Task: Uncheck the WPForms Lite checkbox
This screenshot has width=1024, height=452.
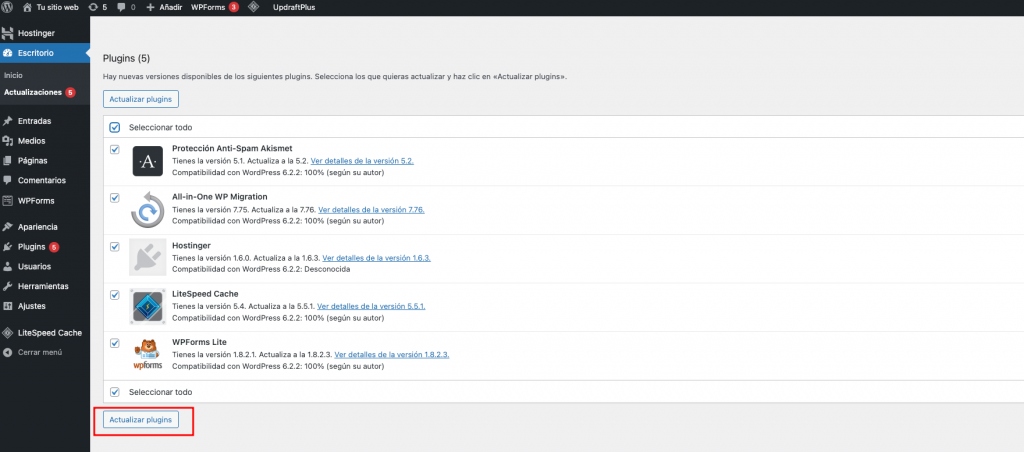Action: (115, 343)
